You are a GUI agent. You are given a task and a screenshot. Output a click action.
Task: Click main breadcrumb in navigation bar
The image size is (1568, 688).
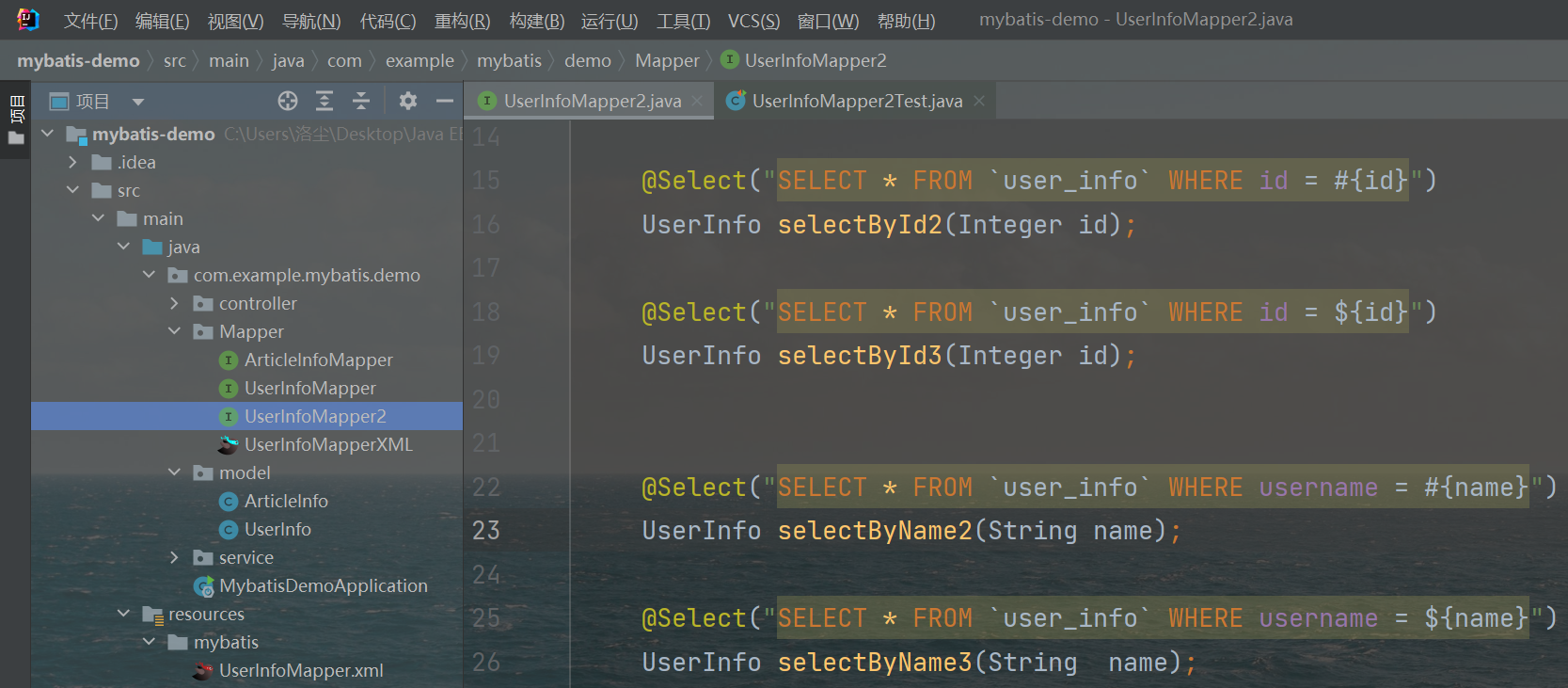pyautogui.click(x=229, y=60)
